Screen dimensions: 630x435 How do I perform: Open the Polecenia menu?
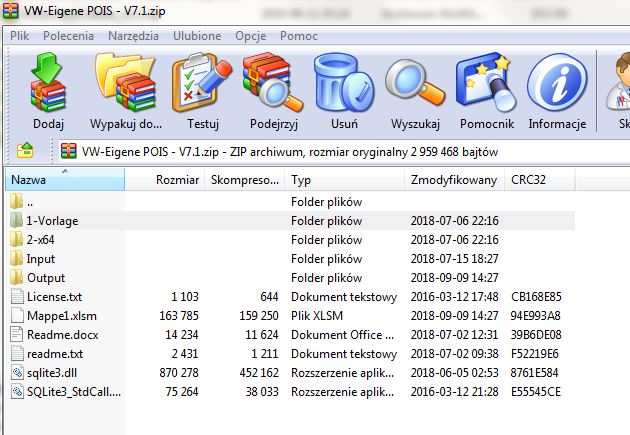pos(68,36)
